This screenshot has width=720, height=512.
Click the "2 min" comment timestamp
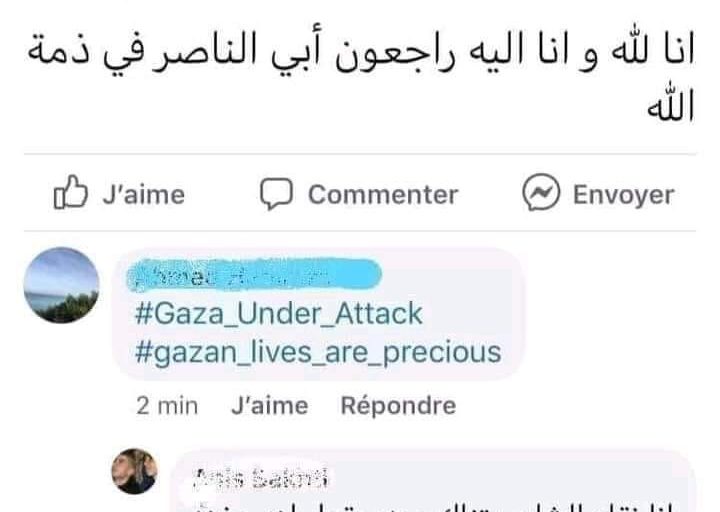pyautogui.click(x=165, y=405)
